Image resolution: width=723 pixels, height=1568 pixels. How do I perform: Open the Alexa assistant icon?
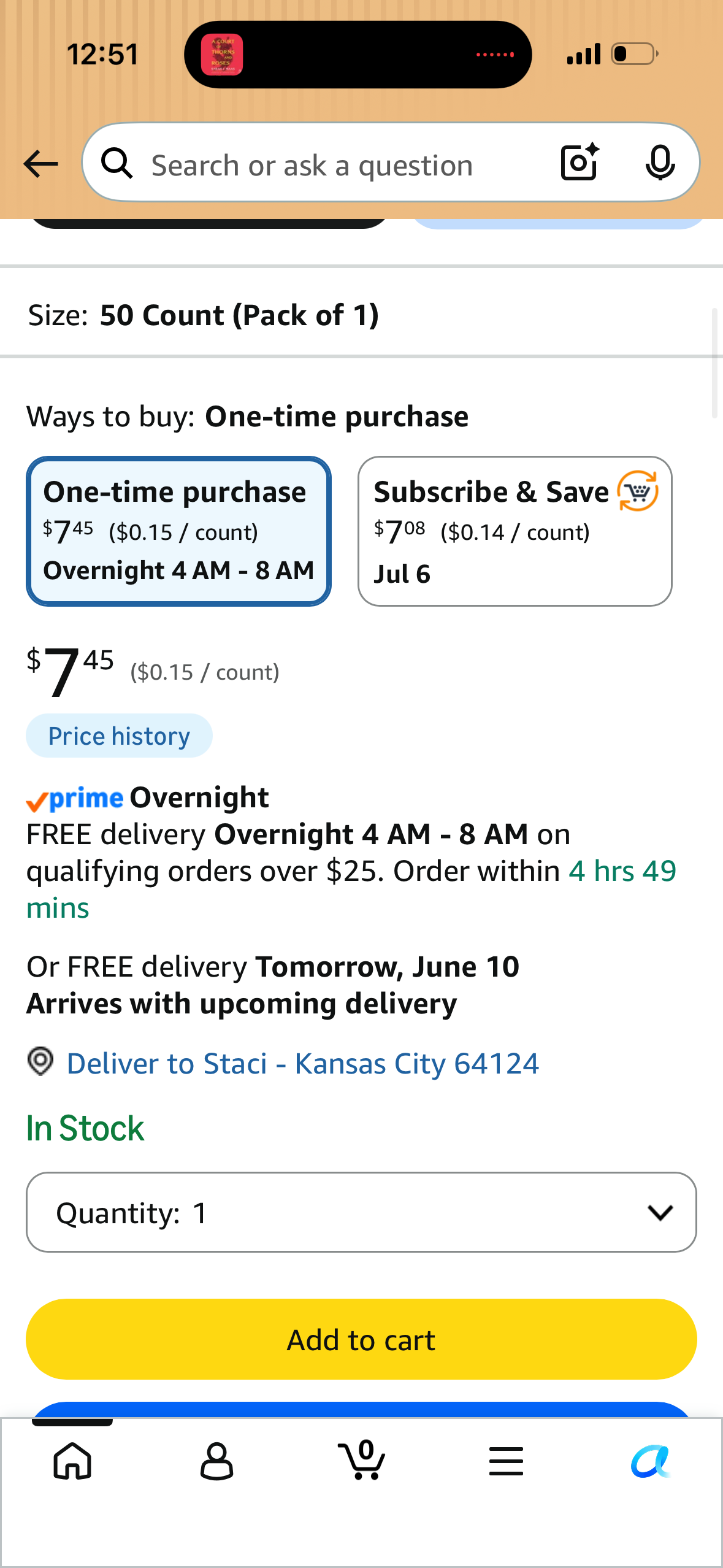click(x=651, y=1461)
